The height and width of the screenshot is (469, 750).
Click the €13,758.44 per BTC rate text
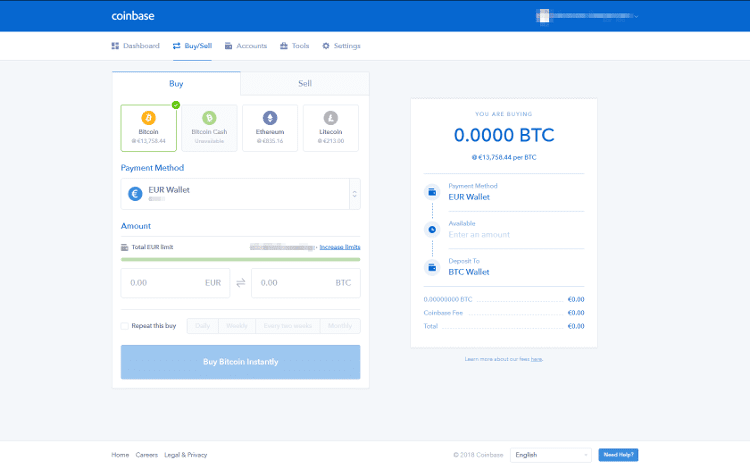tap(504, 157)
